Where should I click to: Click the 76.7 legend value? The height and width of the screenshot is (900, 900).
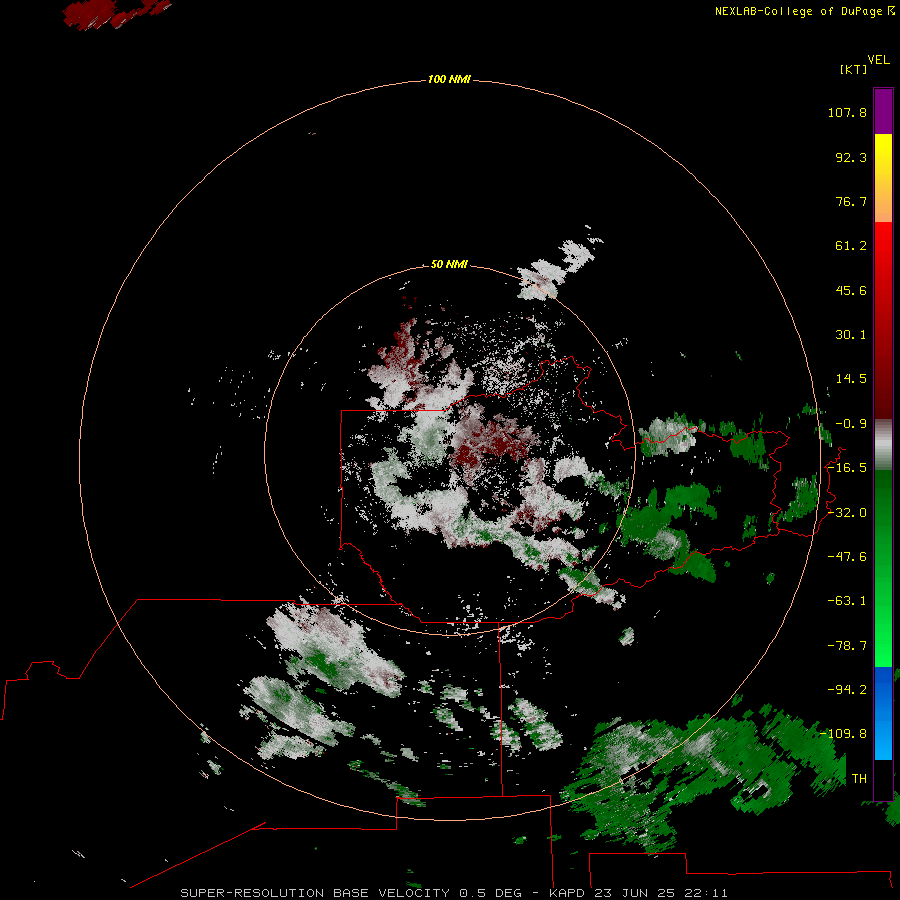click(851, 201)
